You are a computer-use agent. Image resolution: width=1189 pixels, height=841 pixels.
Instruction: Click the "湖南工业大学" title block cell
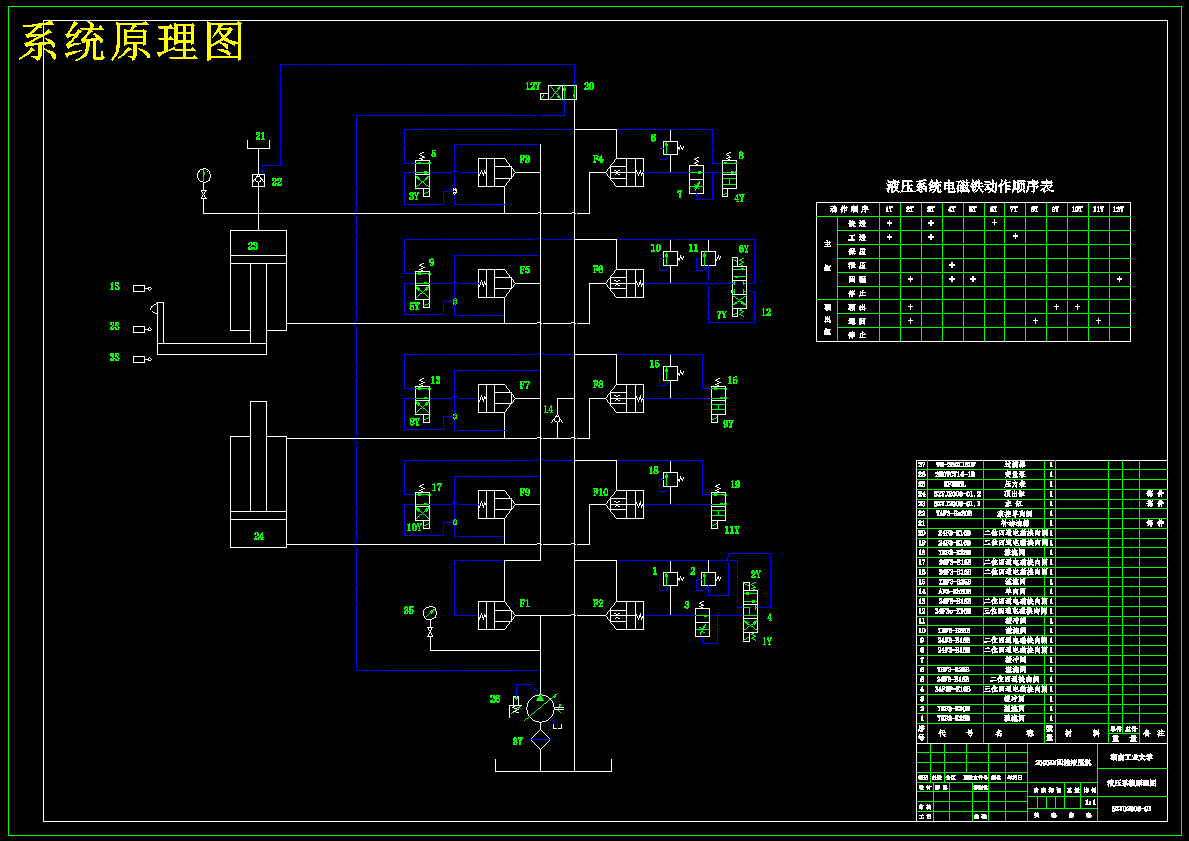pos(1133,757)
